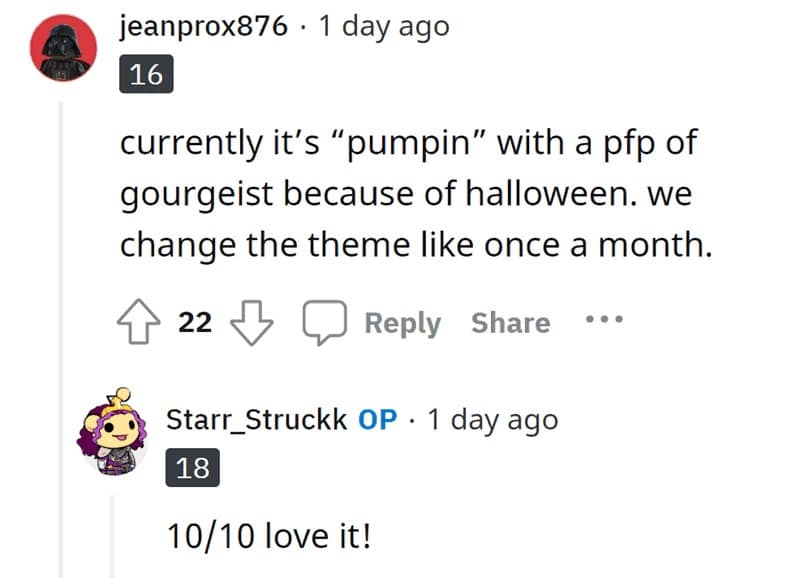Click the Reply link on the comment

(404, 322)
